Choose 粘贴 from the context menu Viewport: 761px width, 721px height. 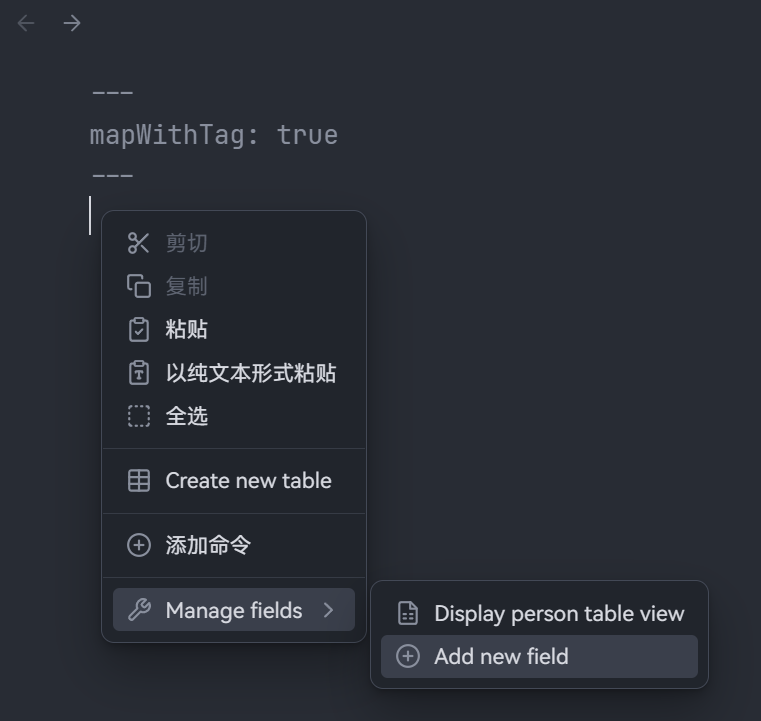(187, 329)
